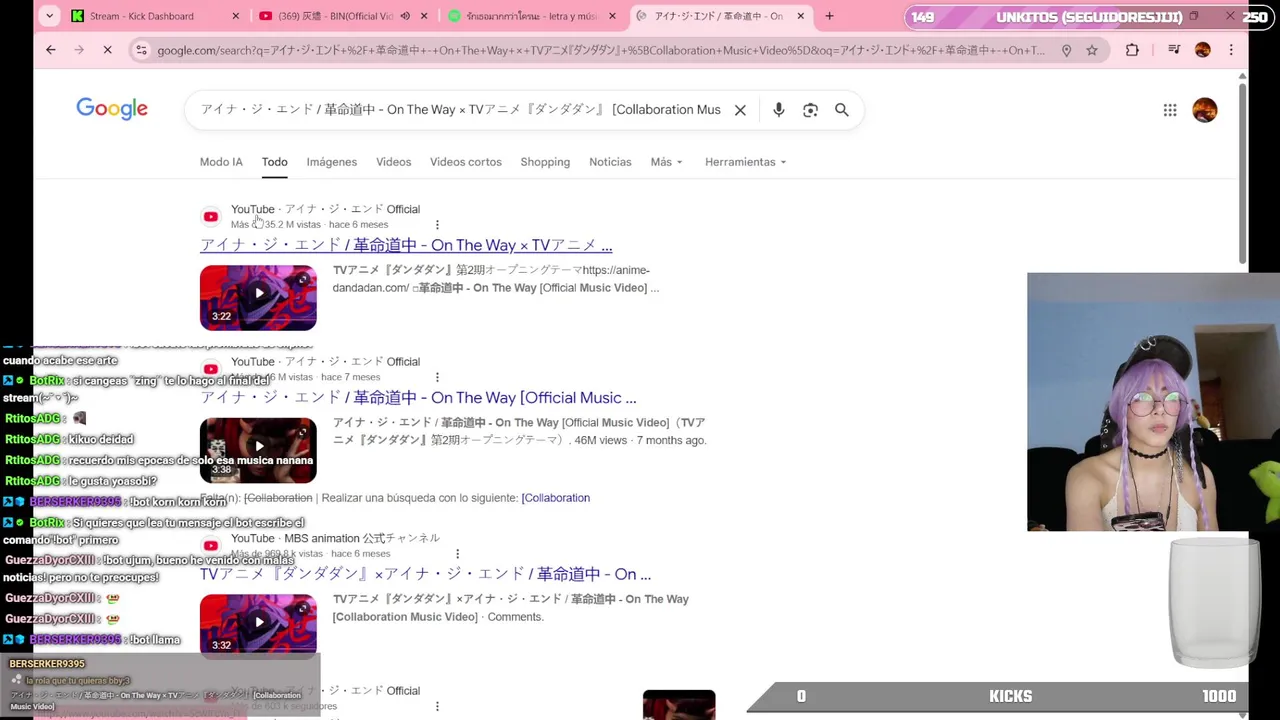Switch to the letra y música lyrics tab
Viewport: 1280px width, 720px height.
pyautogui.click(x=530, y=16)
